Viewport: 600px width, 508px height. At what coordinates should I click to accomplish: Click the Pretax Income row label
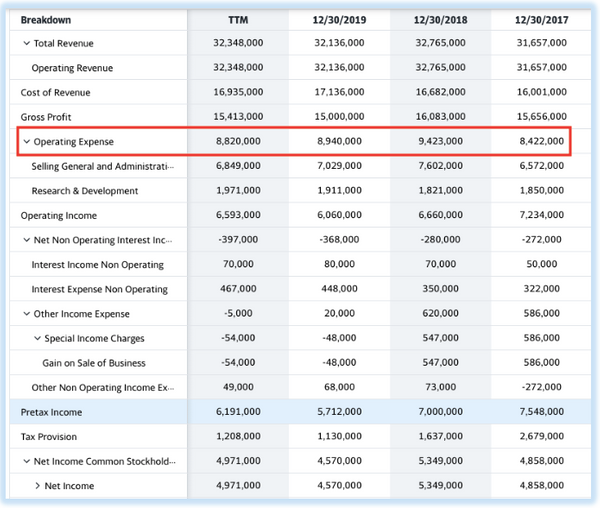[x=51, y=412]
